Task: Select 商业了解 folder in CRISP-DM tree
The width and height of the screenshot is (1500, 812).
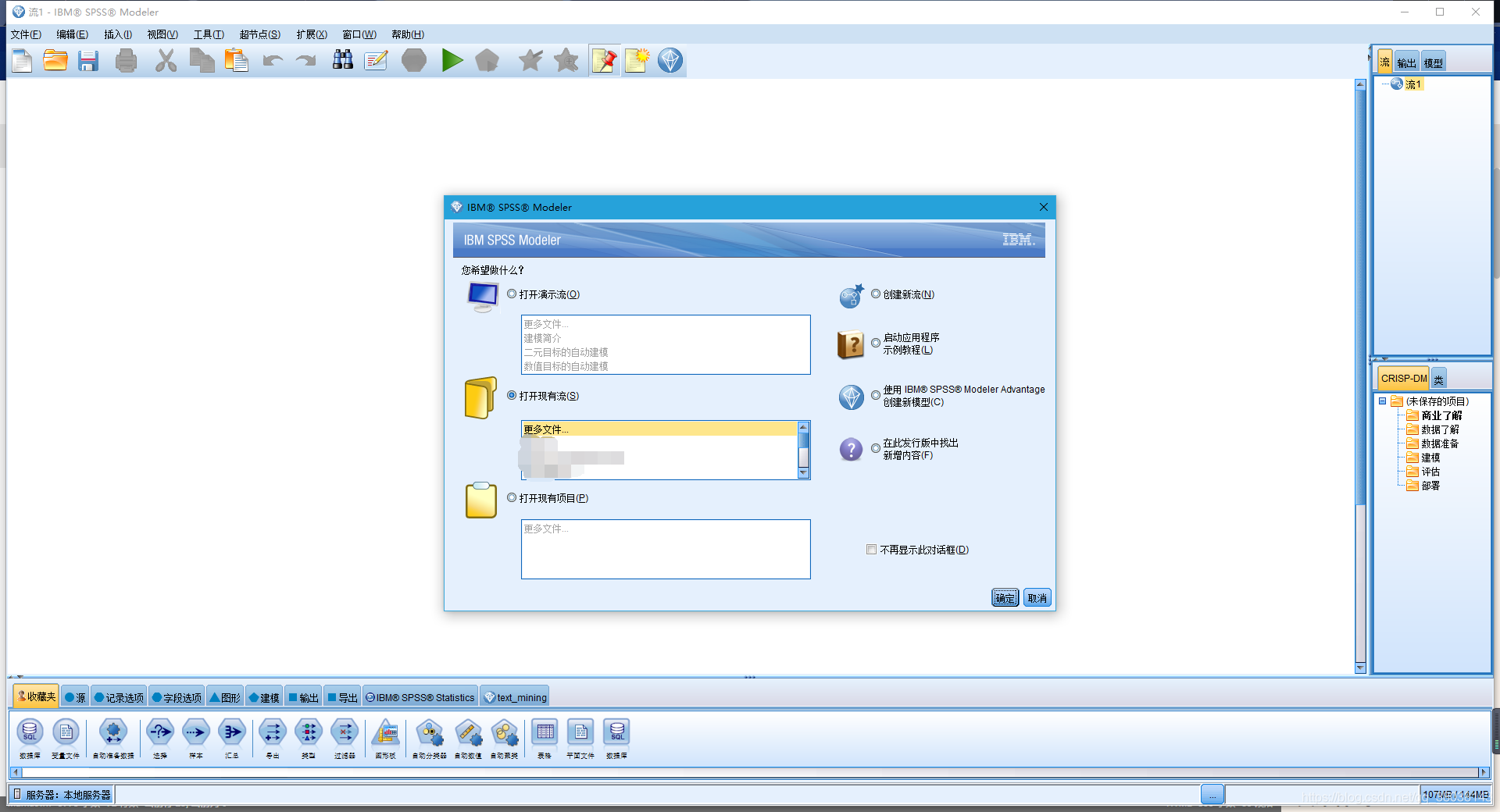Action: [1441, 415]
